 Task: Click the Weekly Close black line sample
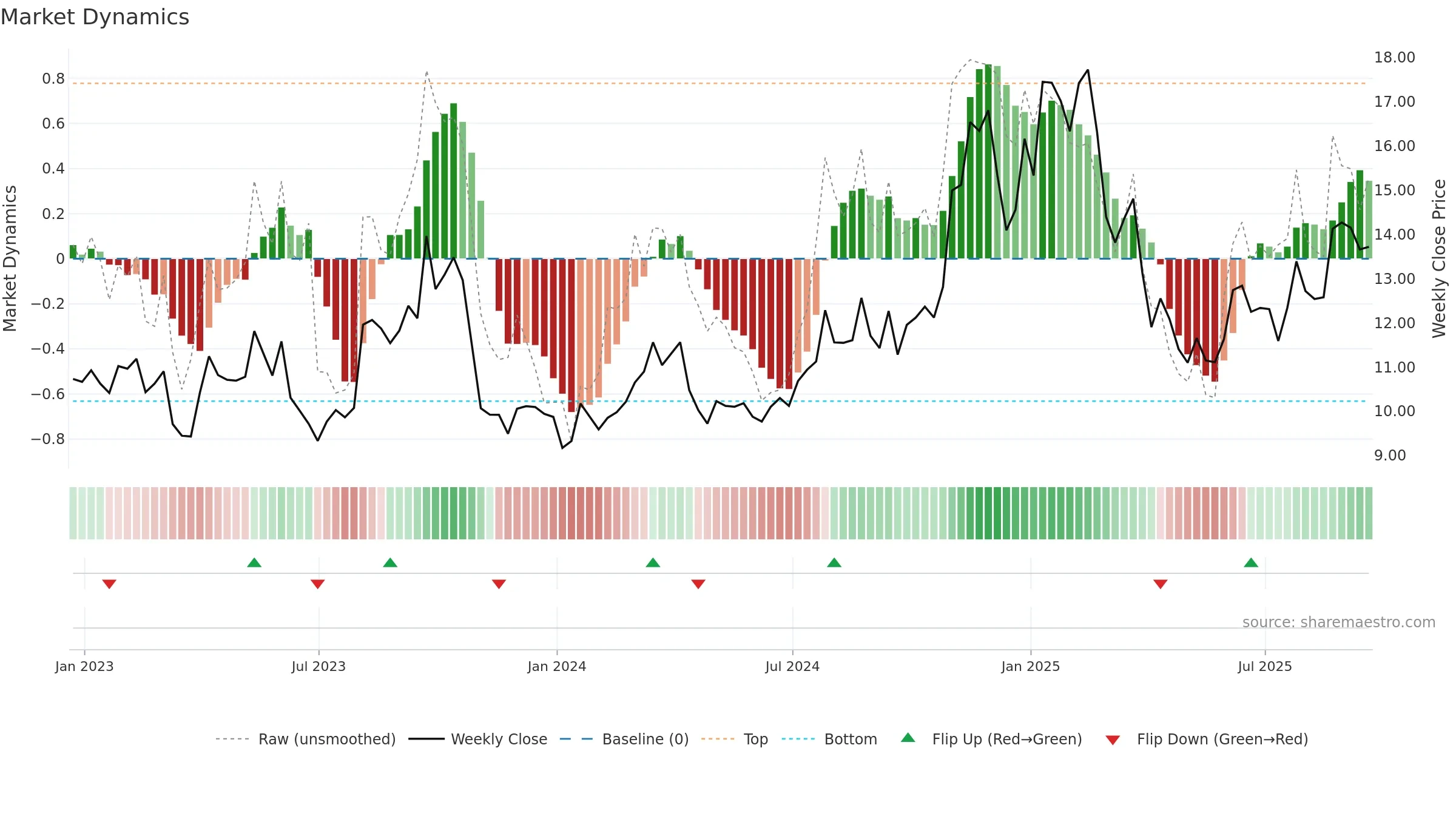pos(426,739)
